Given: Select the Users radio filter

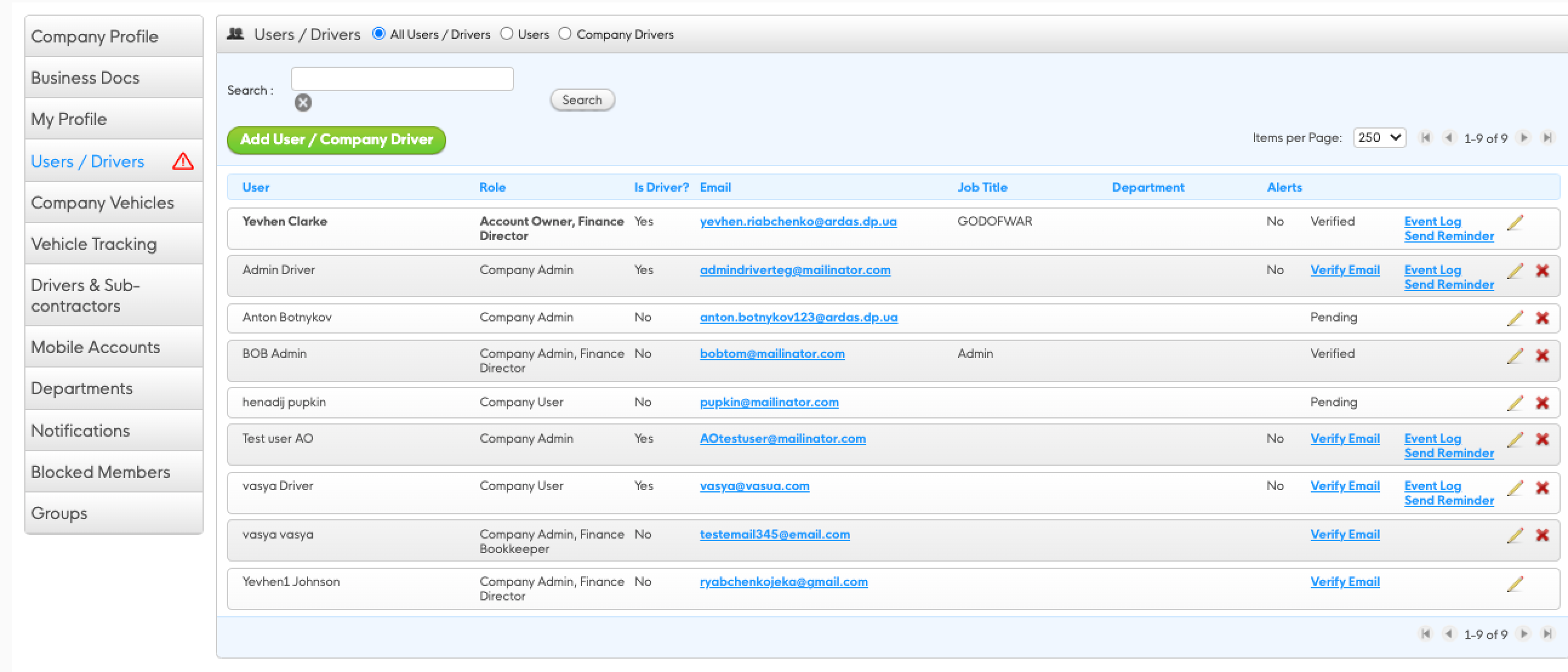Looking at the screenshot, I should (x=506, y=34).
